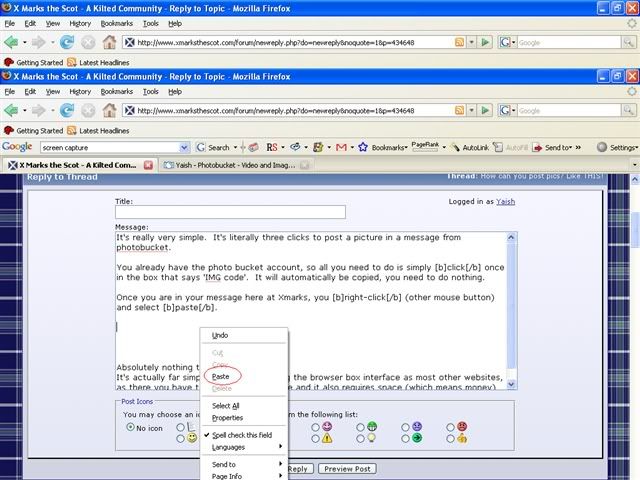
Task: Open Google toolbar Settings
Action: [617, 147]
